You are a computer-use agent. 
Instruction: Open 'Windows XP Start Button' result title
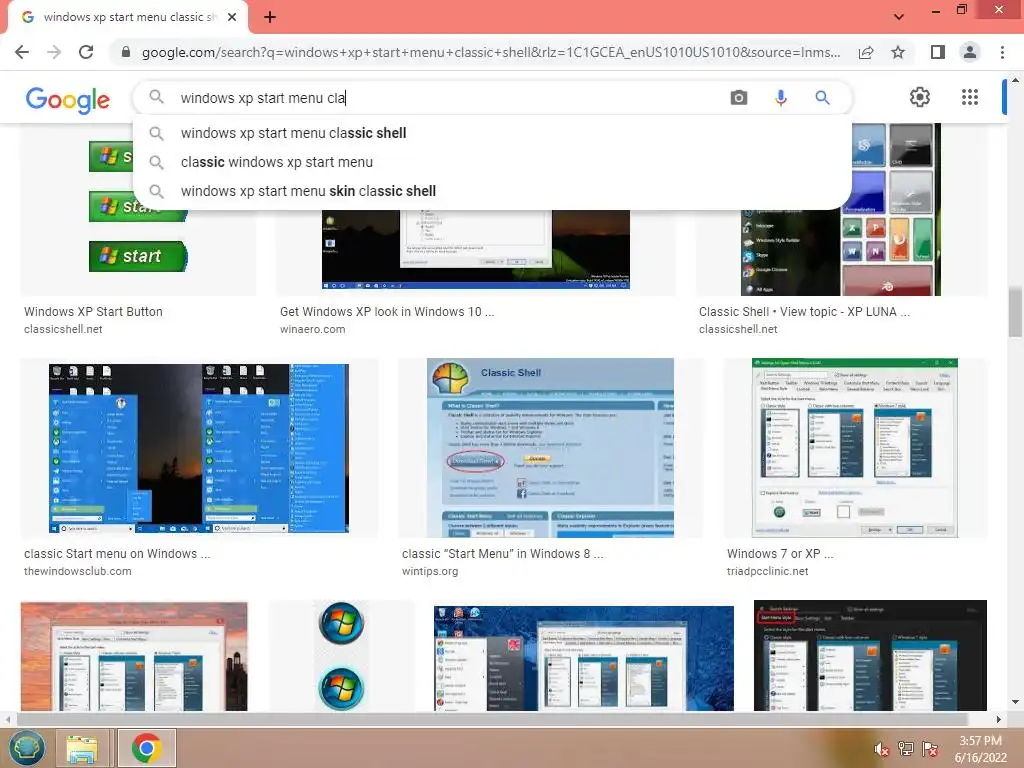[93, 312]
